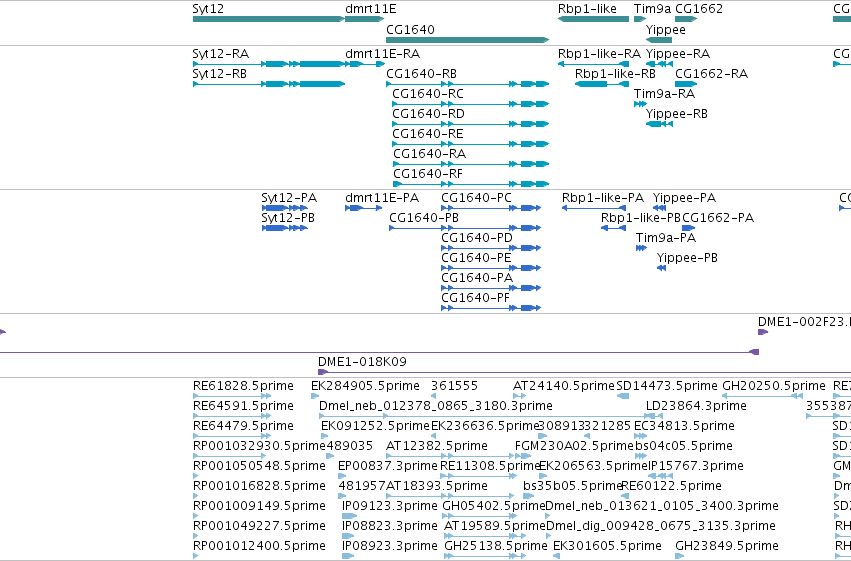The width and height of the screenshot is (851, 561).
Task: Select the CG1640-PE protein label
Action: [x=477, y=258]
